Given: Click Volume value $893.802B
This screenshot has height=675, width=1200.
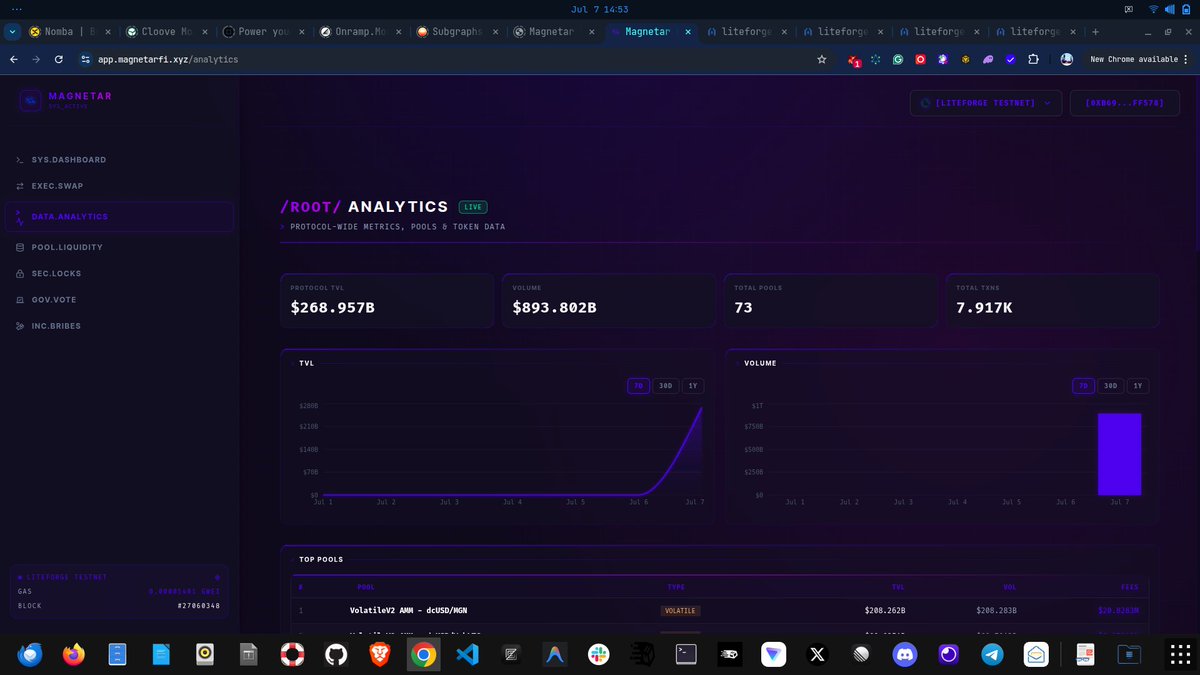Looking at the screenshot, I should point(555,308).
